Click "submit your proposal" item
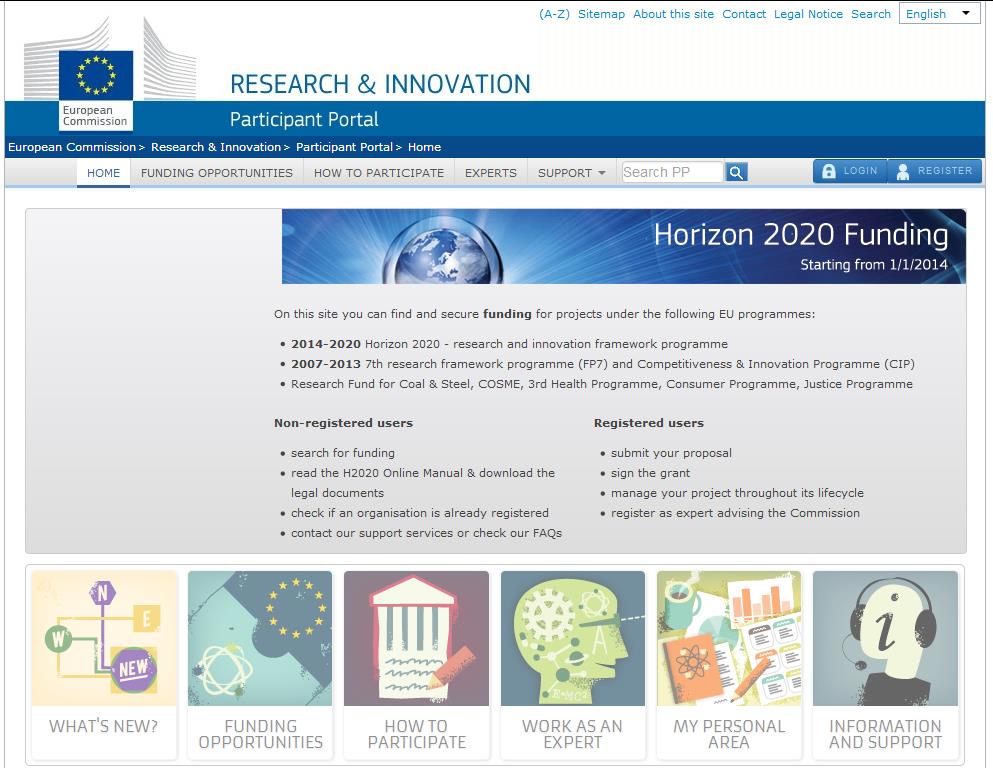Image resolution: width=993 pixels, height=768 pixels. pos(671,453)
